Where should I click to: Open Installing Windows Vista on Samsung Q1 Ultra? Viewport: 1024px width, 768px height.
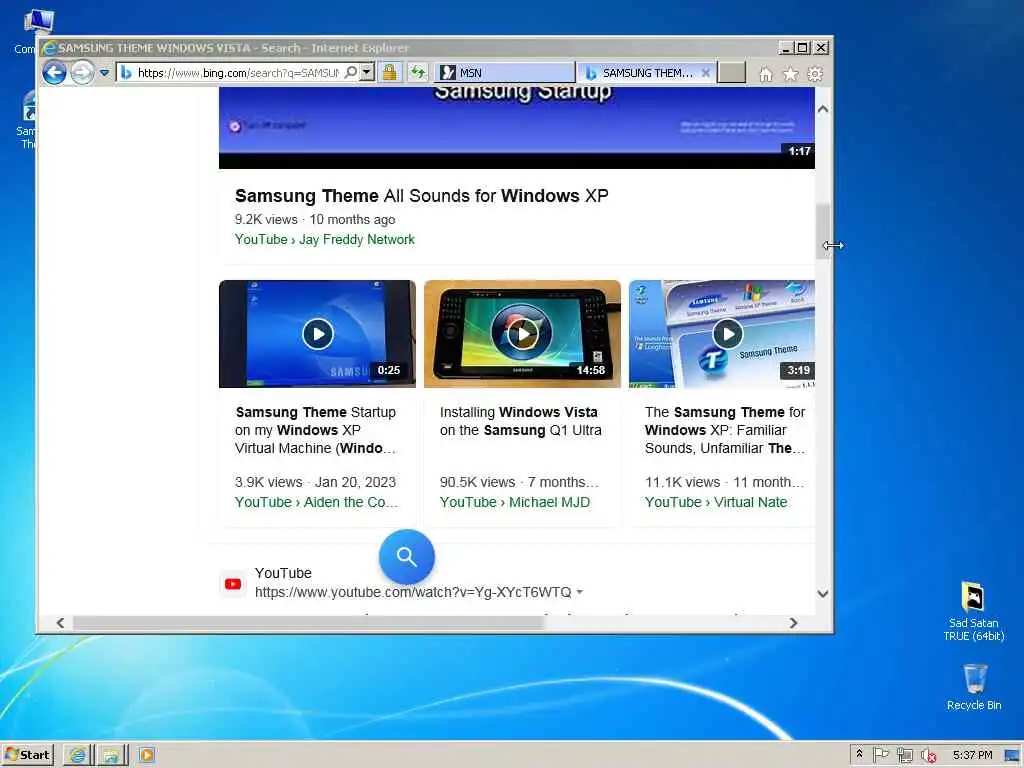coord(520,421)
